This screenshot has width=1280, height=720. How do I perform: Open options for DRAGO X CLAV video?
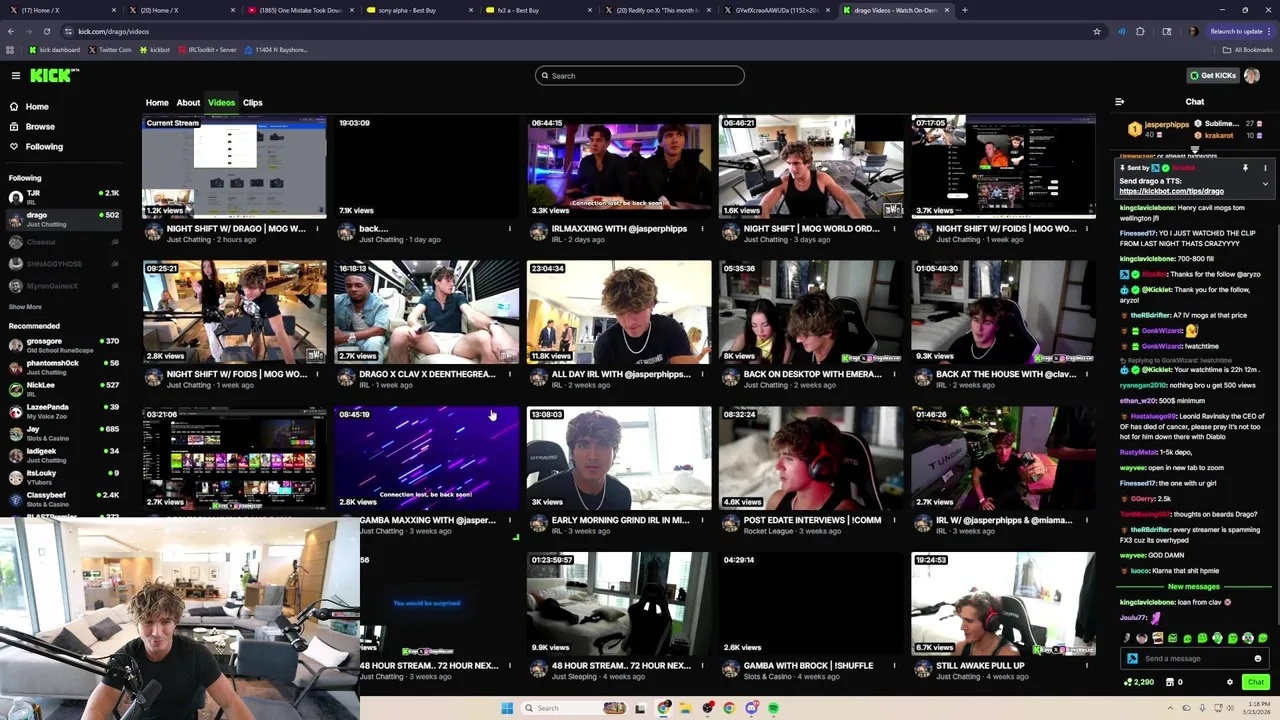(x=510, y=375)
